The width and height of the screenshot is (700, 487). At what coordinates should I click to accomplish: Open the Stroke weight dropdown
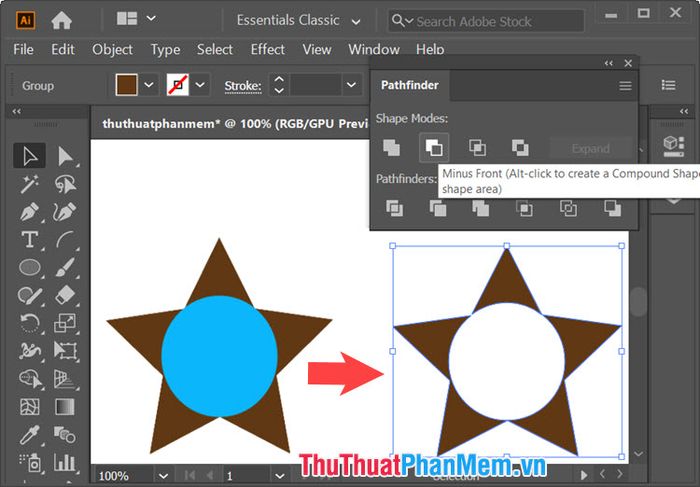tap(352, 85)
